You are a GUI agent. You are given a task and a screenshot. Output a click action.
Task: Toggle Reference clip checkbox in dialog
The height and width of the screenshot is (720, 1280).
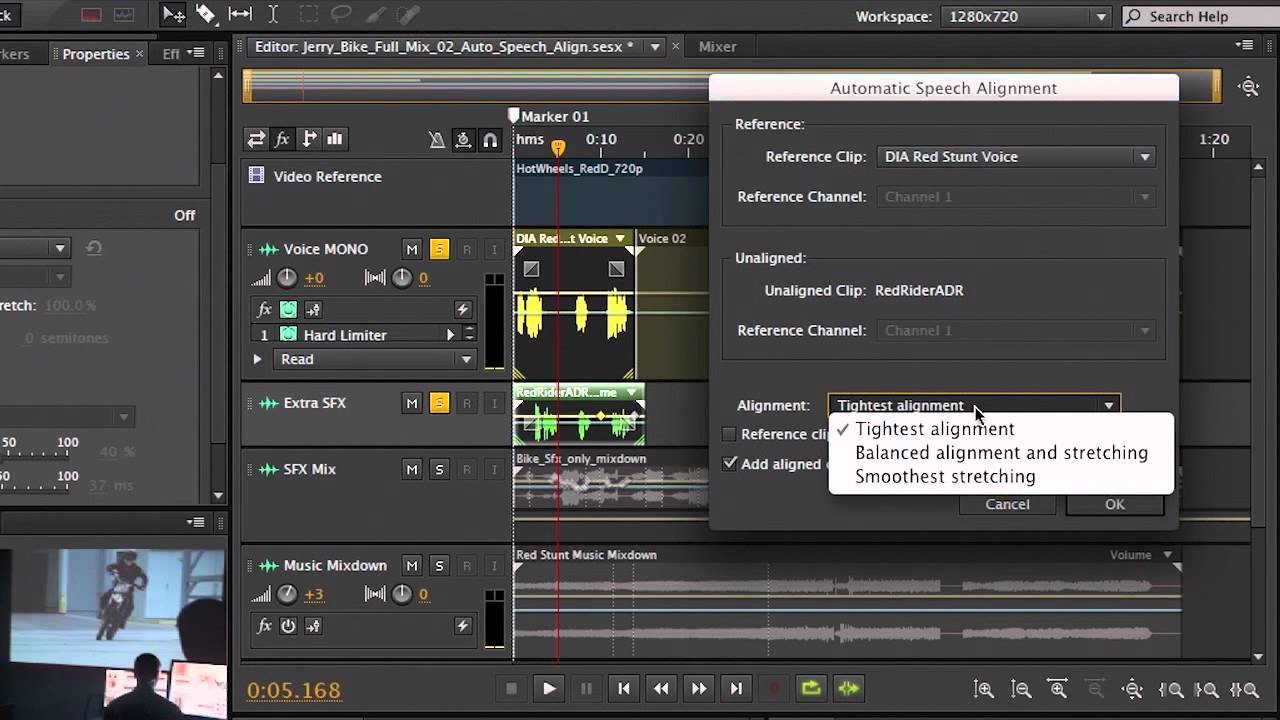730,434
